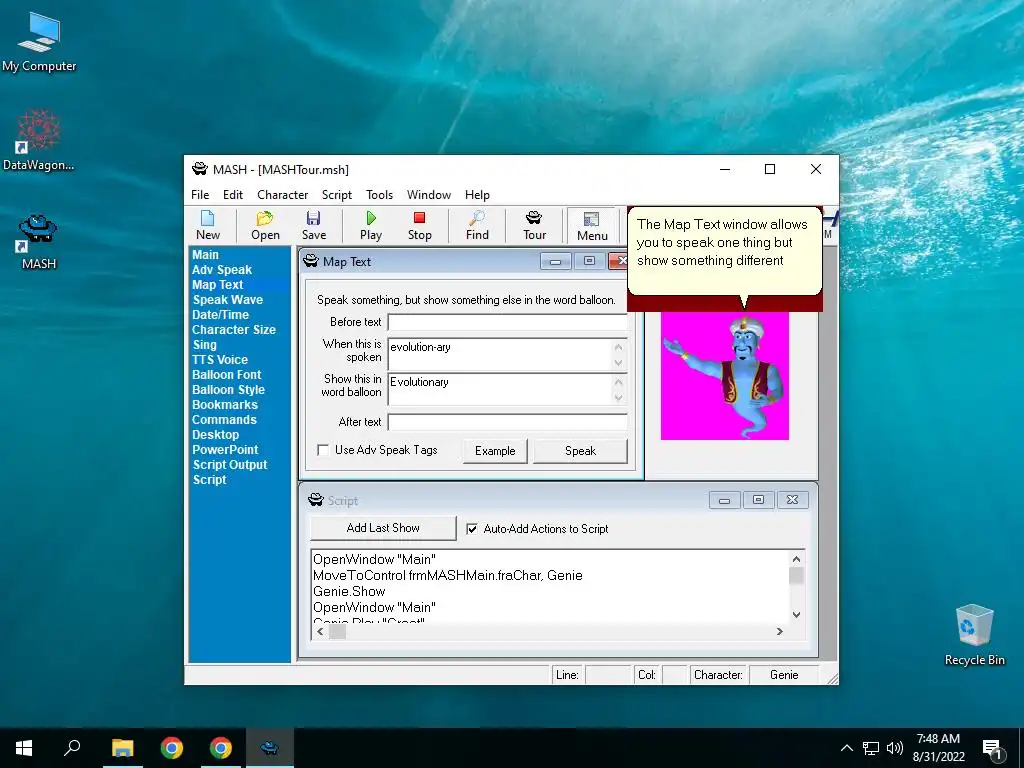Click the first Chrome taskbar icon
Viewport: 1024px width, 768px height.
(172, 748)
